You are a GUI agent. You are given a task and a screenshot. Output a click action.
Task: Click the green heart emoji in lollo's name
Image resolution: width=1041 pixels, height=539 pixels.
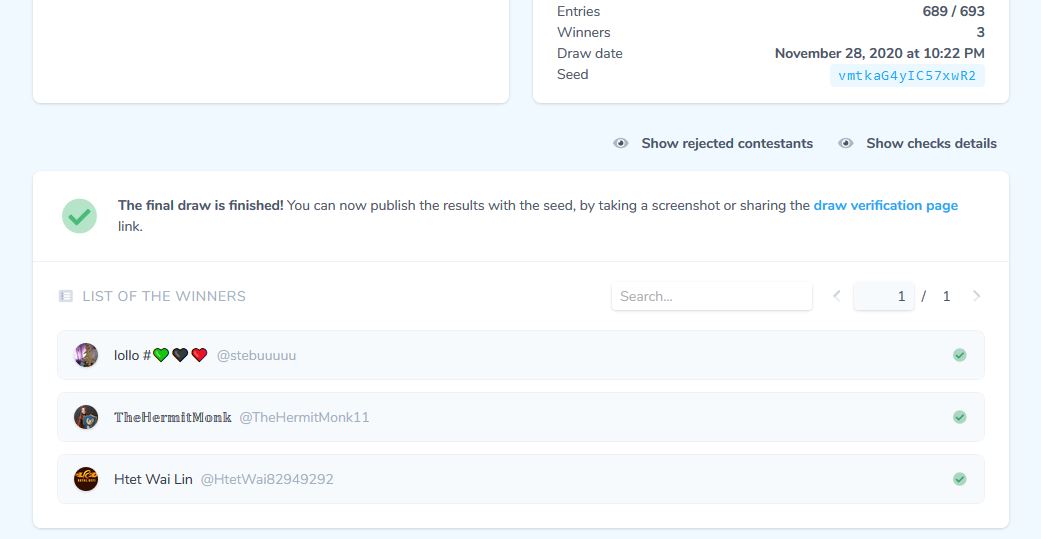point(161,355)
